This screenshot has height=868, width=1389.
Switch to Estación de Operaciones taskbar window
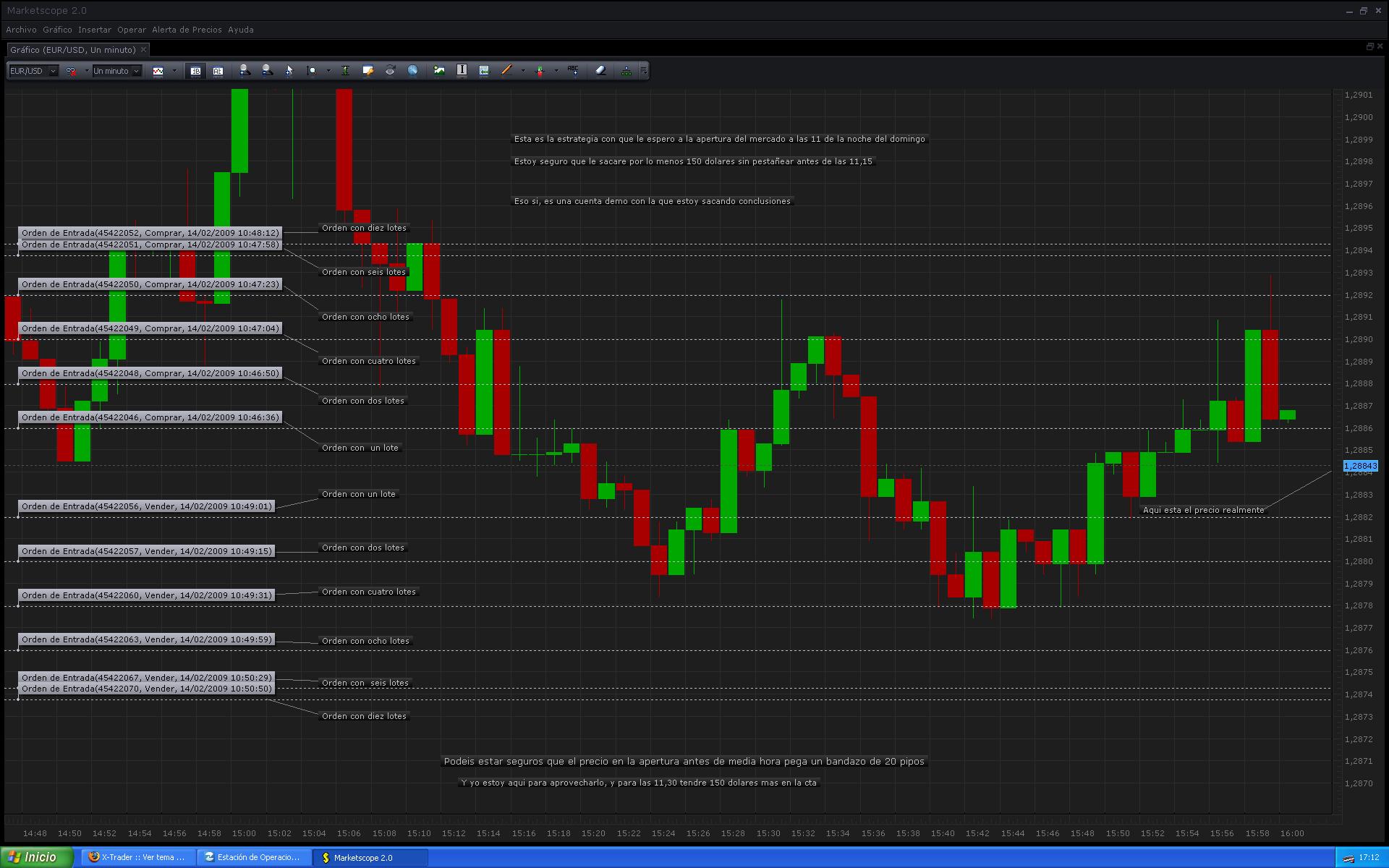[x=253, y=857]
